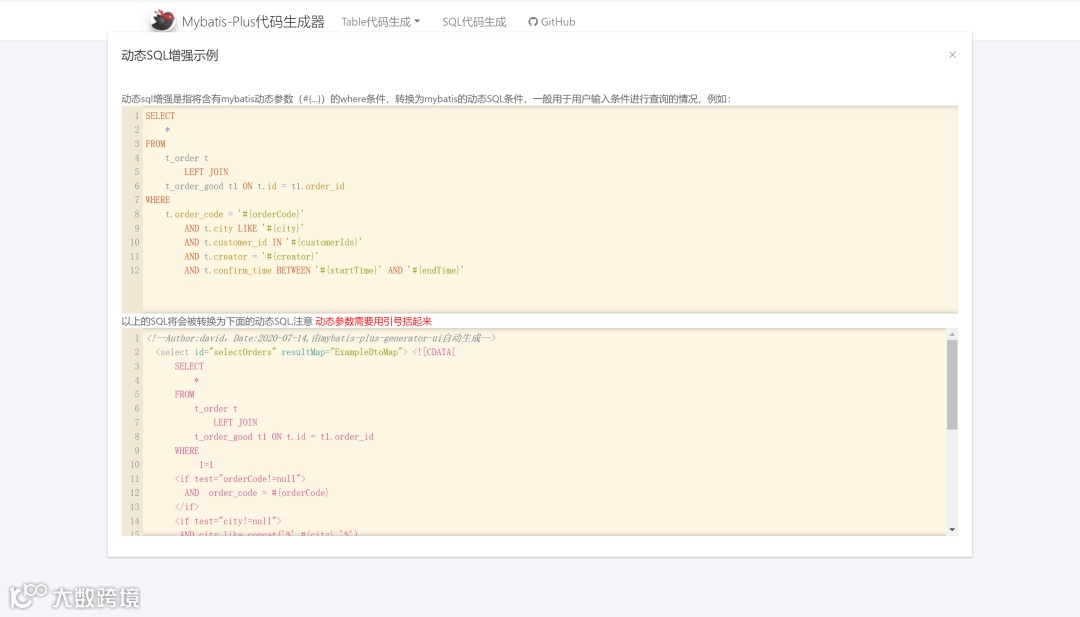Click the SELECT keyword in upper code block
Screen dimensions: 1080x617
click(x=160, y=116)
